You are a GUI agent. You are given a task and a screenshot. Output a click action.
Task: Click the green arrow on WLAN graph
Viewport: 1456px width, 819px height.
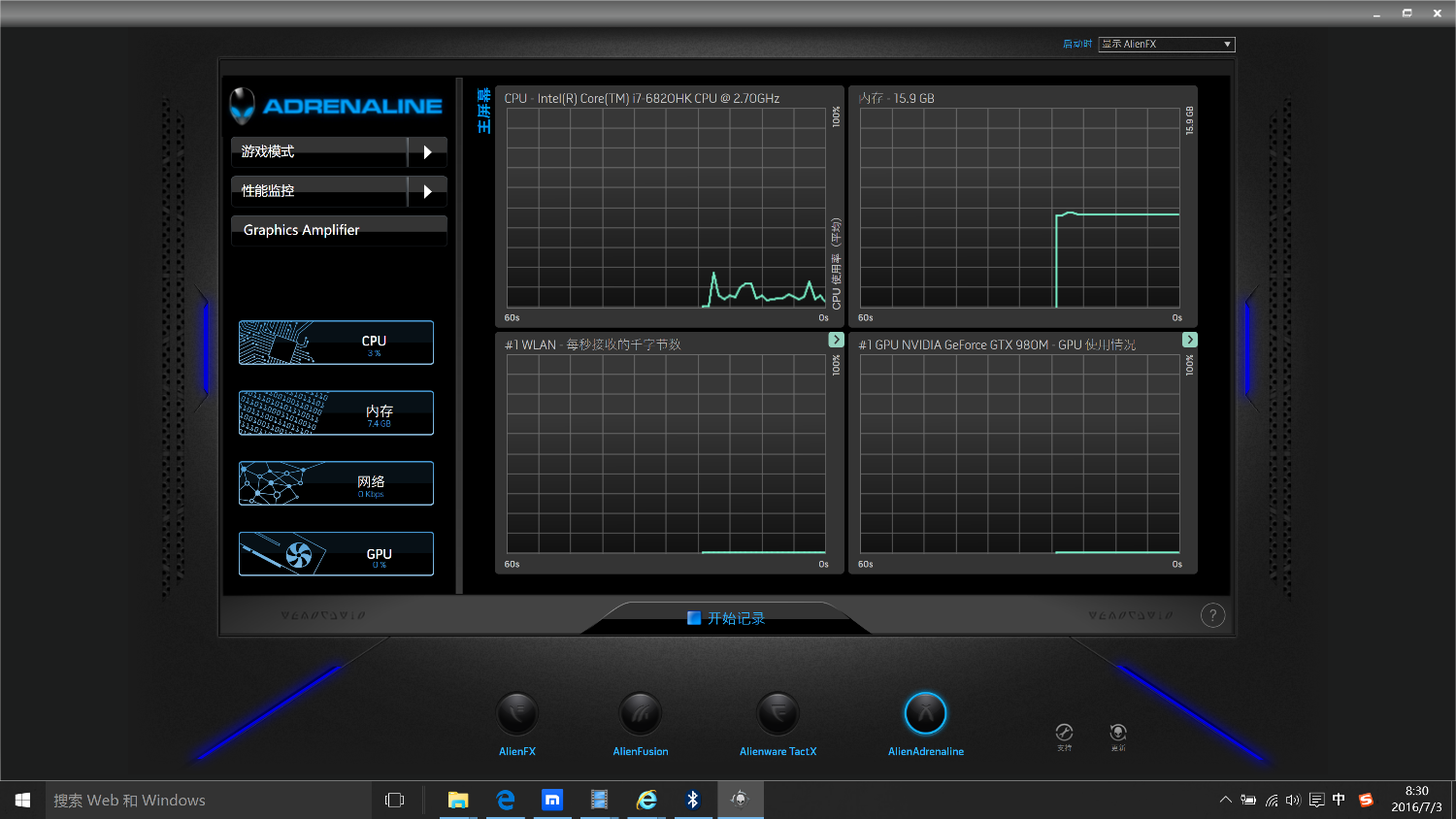tap(836, 340)
